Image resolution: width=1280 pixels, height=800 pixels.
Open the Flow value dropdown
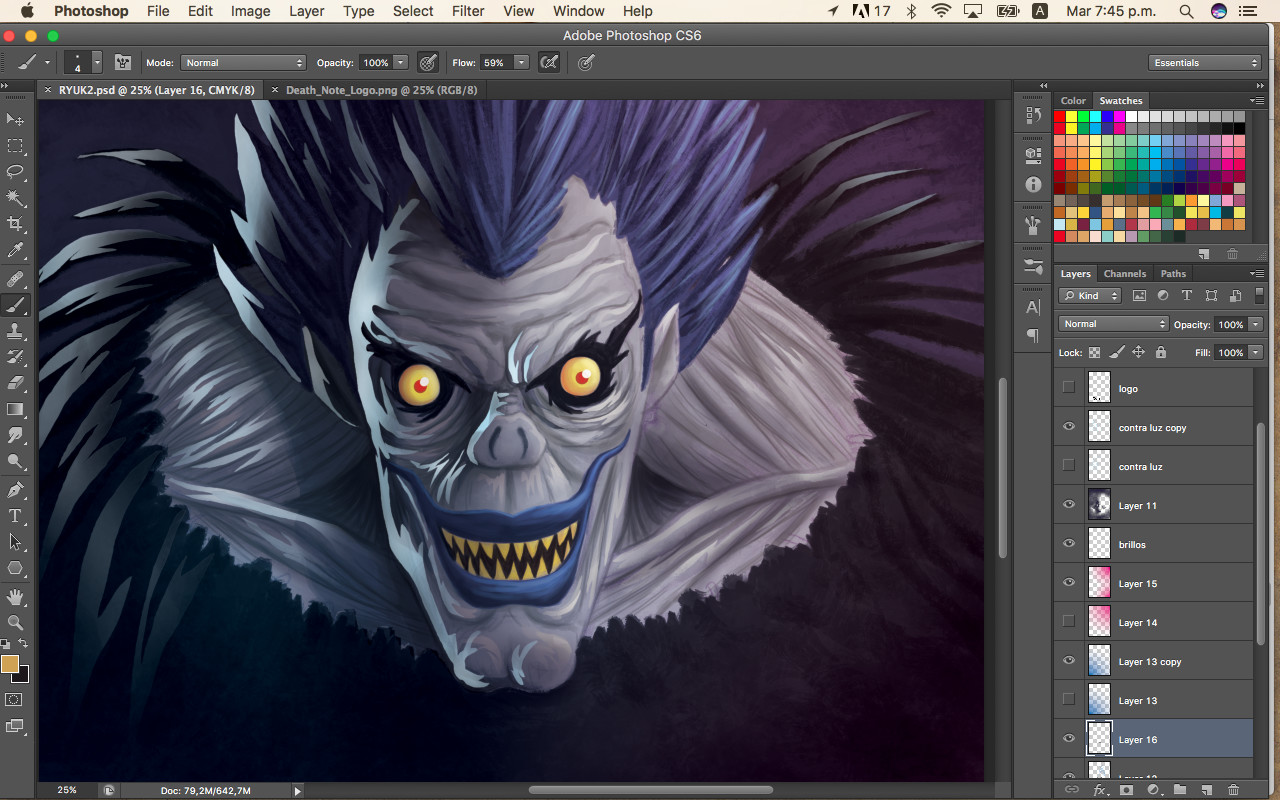[x=521, y=62]
